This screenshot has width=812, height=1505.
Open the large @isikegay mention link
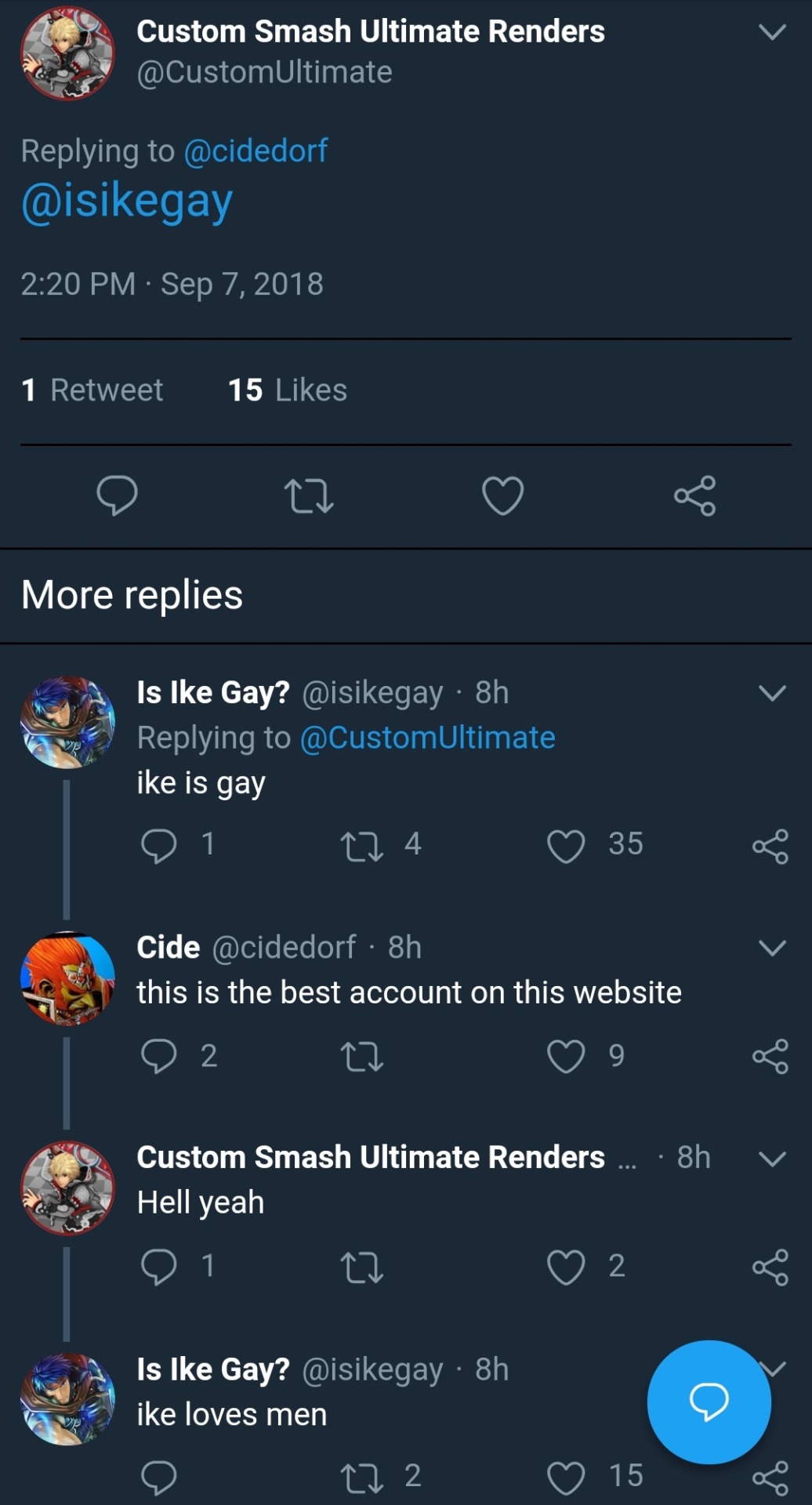(x=127, y=201)
